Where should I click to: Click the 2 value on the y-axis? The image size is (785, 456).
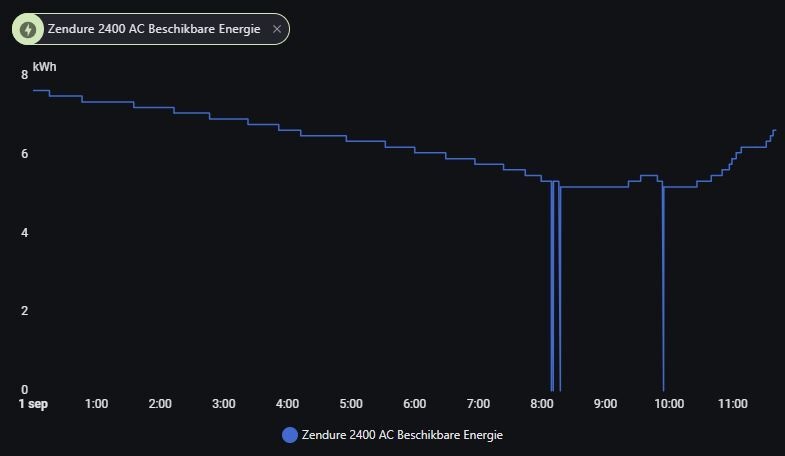[x=25, y=311]
